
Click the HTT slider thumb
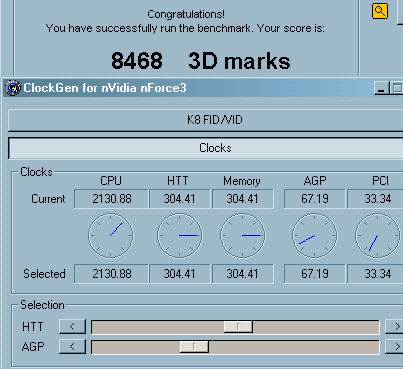point(238,327)
